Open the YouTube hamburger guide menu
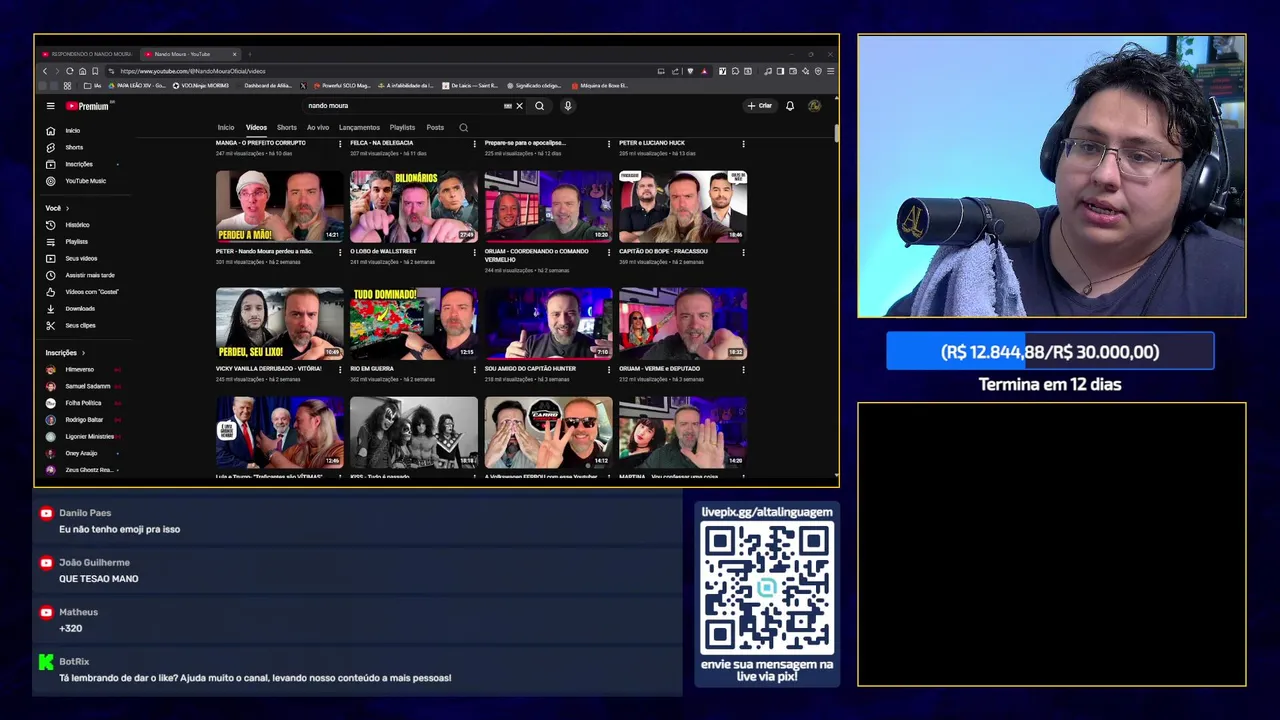 pyautogui.click(x=50, y=106)
